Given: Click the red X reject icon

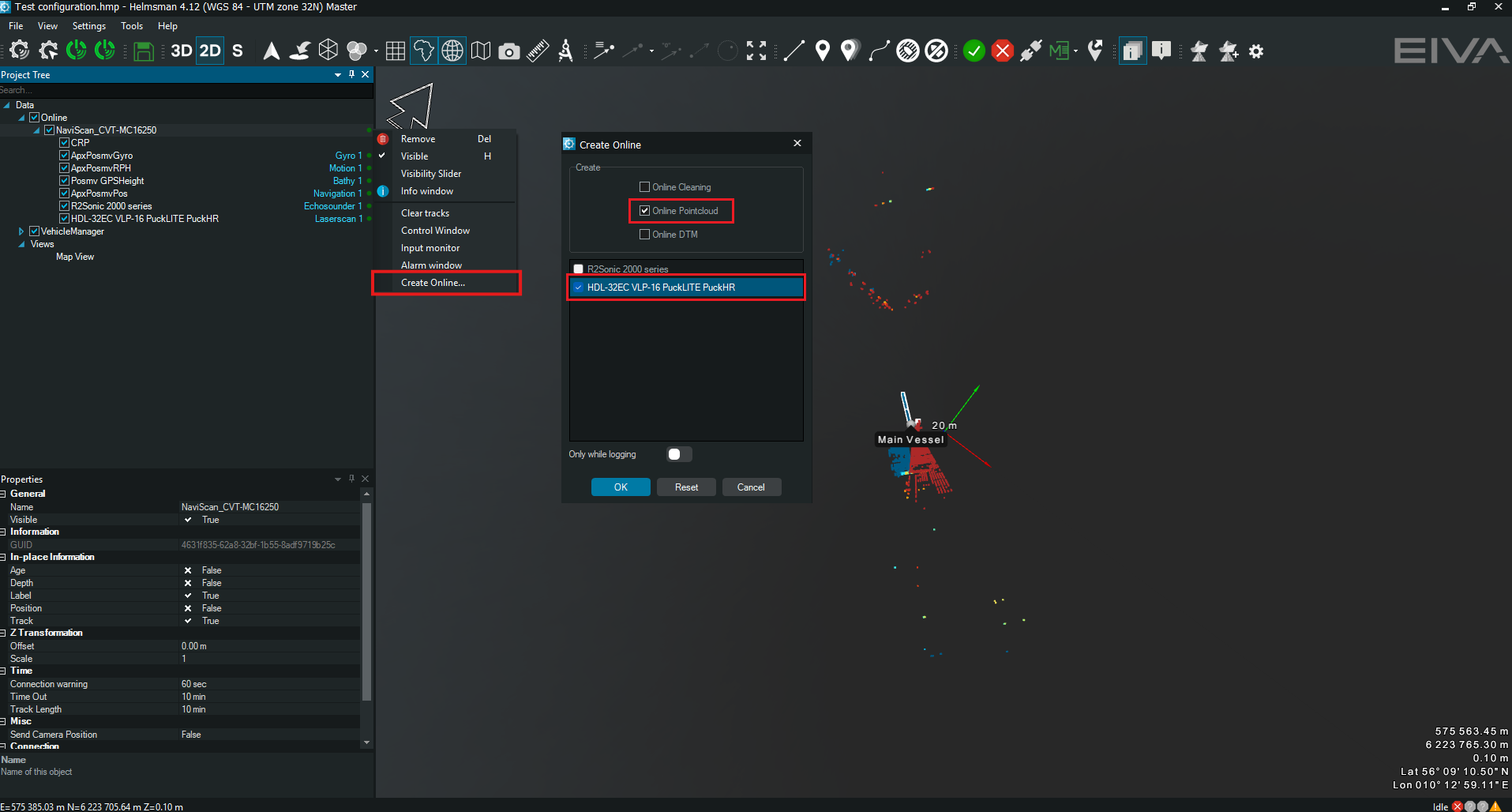Looking at the screenshot, I should click(1003, 51).
